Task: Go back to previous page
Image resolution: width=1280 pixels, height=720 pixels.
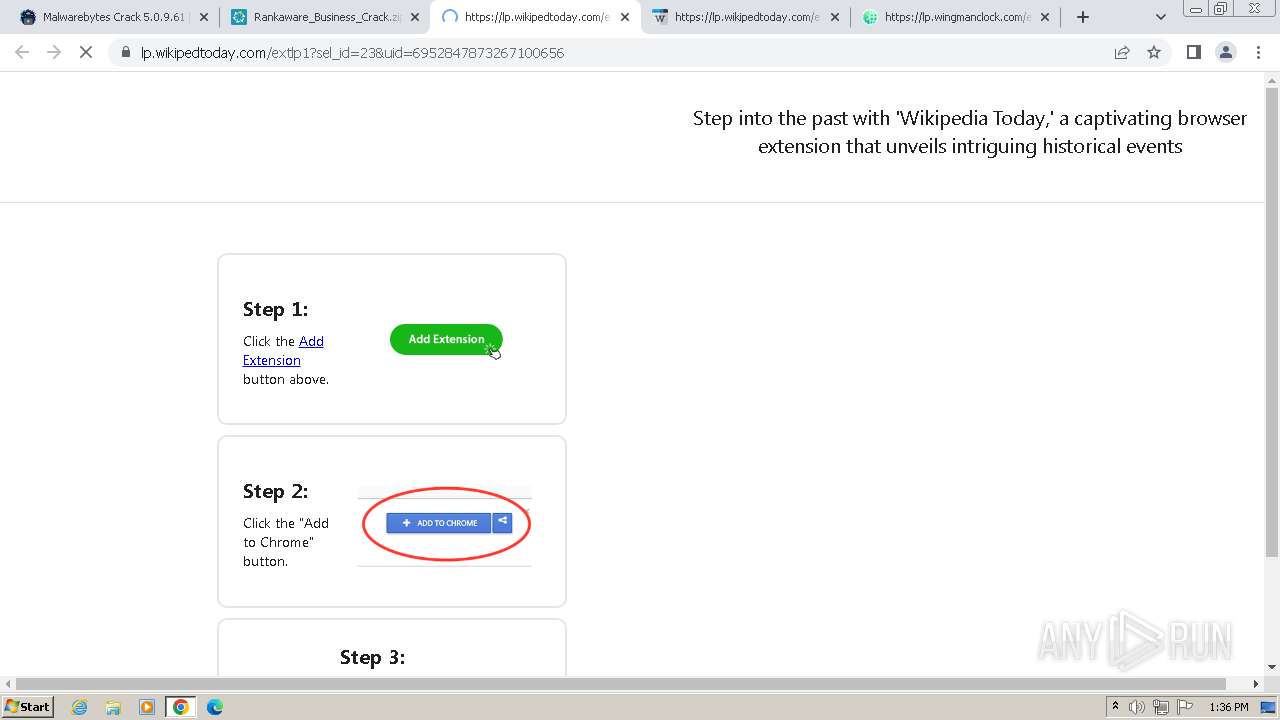Action: [x=22, y=52]
